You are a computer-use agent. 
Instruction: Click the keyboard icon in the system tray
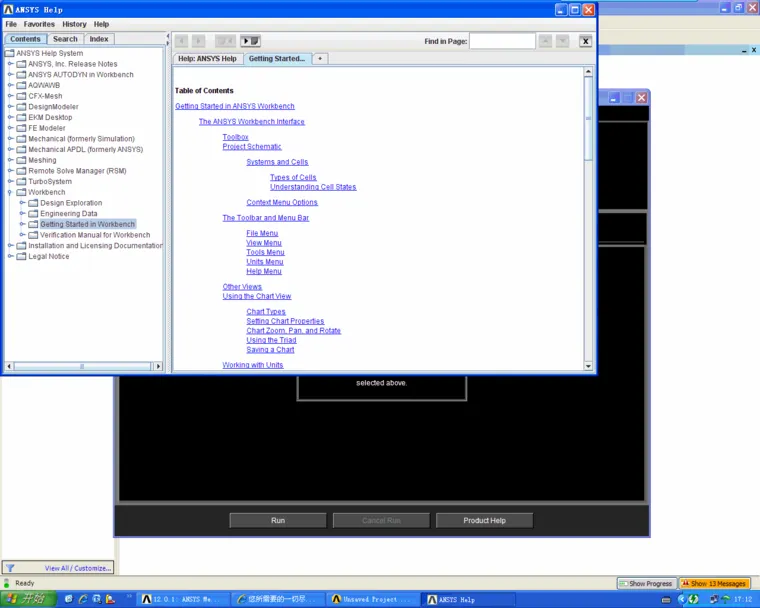click(x=666, y=600)
